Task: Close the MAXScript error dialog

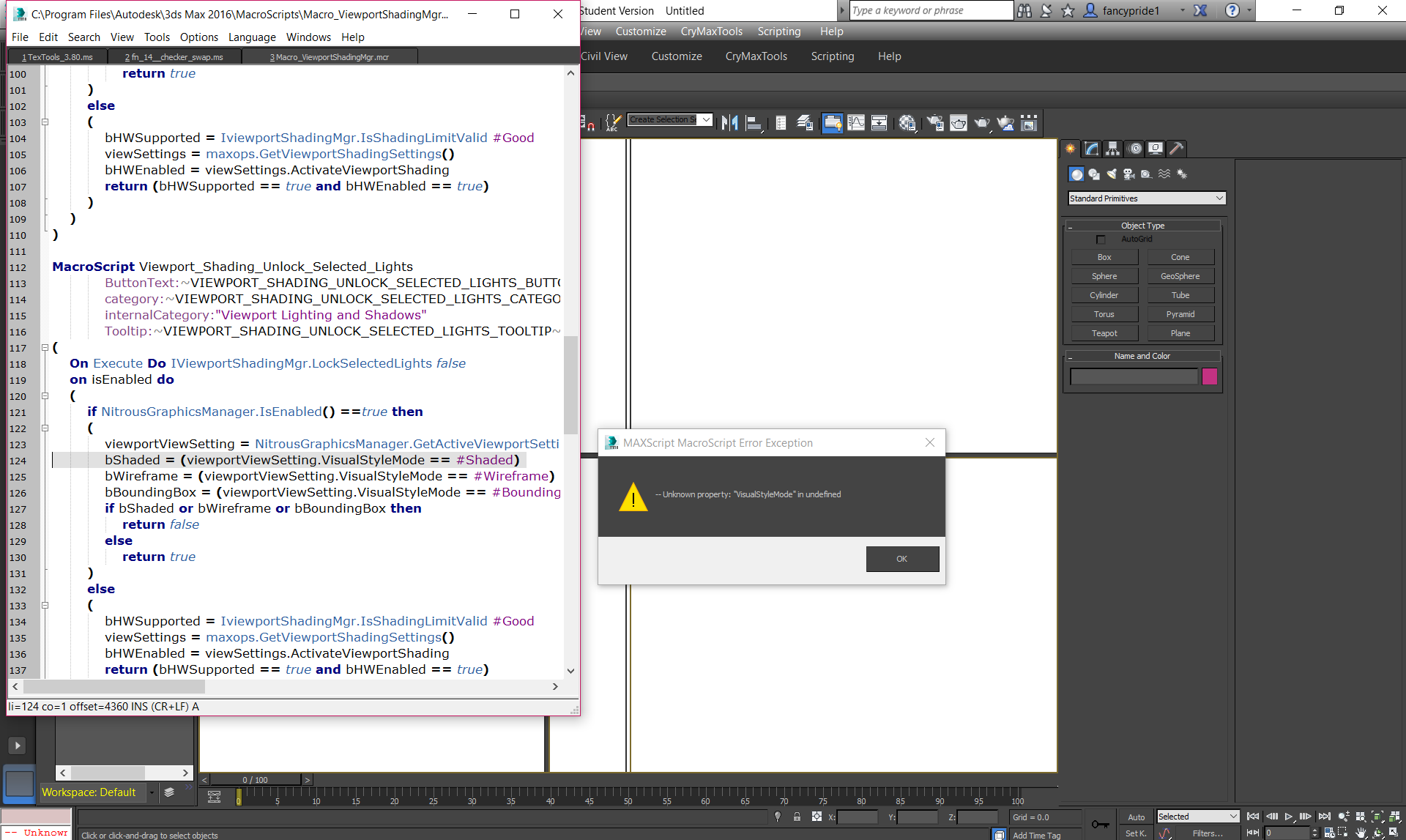Action: click(x=930, y=442)
